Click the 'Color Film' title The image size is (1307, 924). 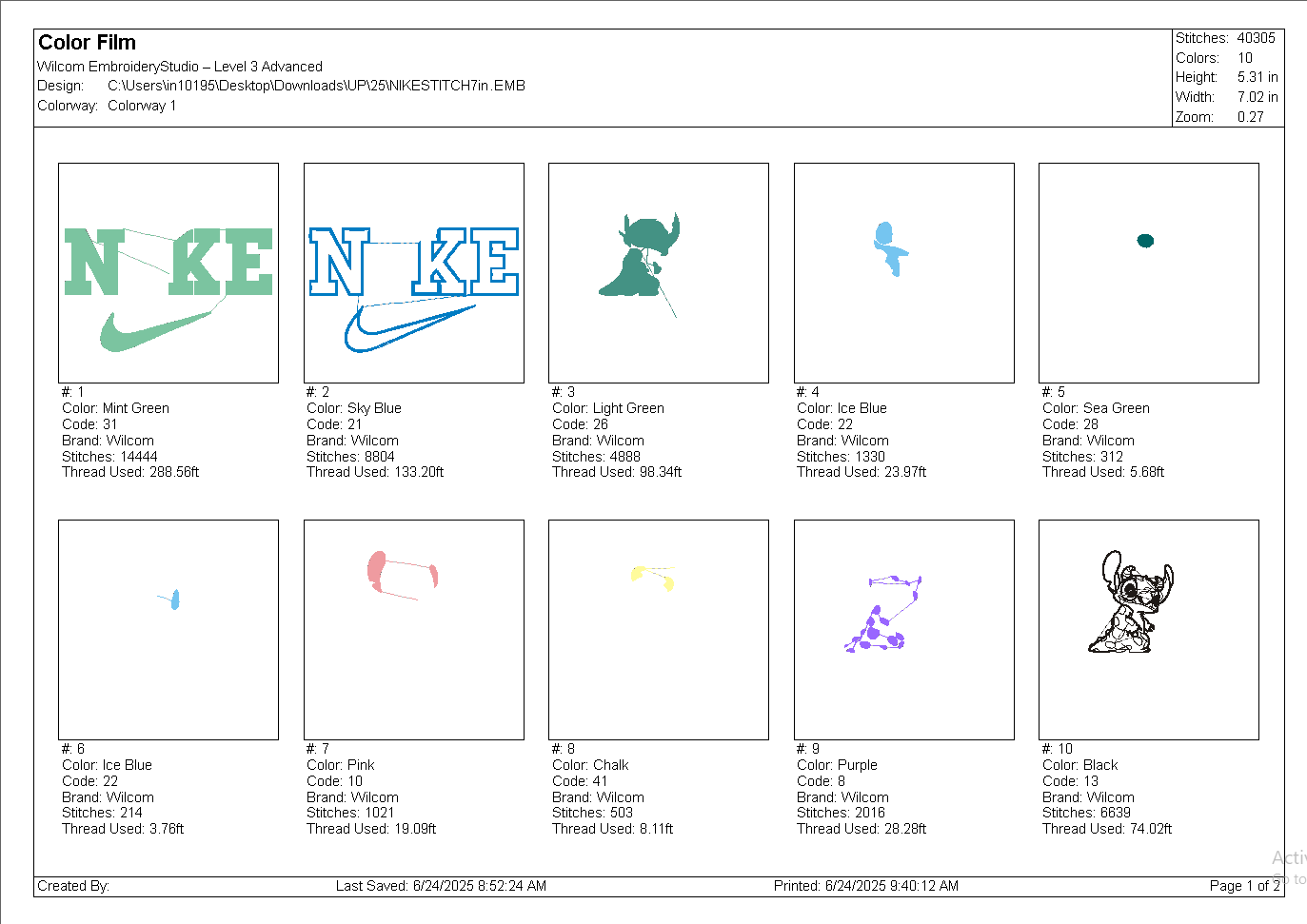pyautogui.click(x=87, y=43)
